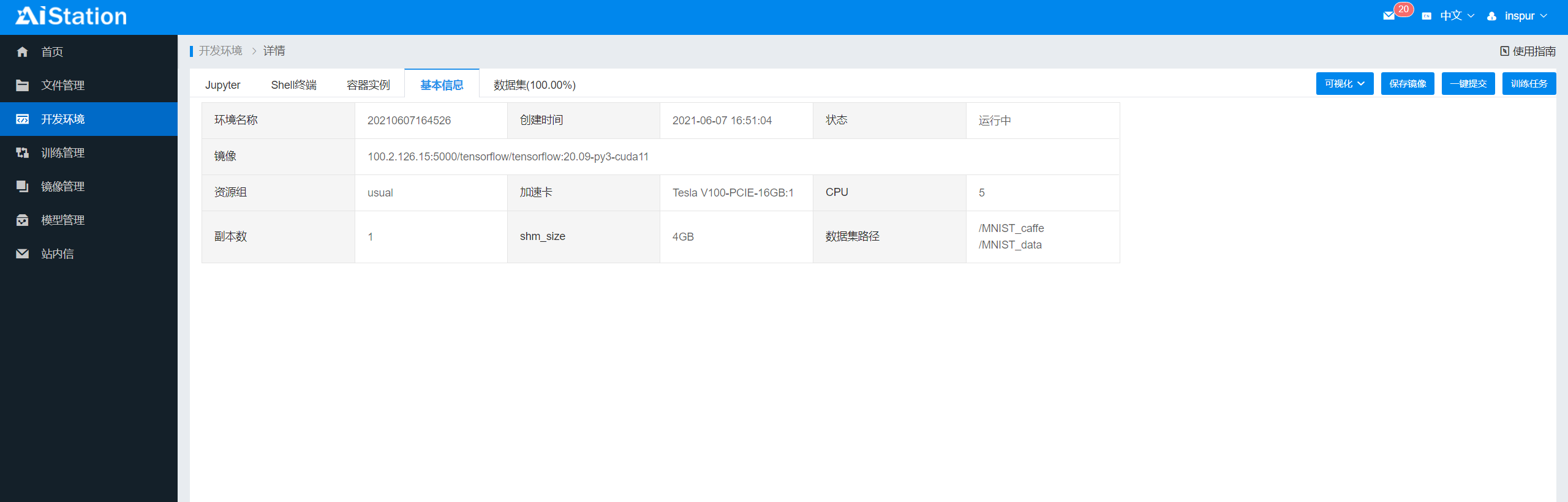Go back to 开发环境 via breadcrumb
Viewport: 1568px width, 502px height.
pyautogui.click(x=221, y=51)
